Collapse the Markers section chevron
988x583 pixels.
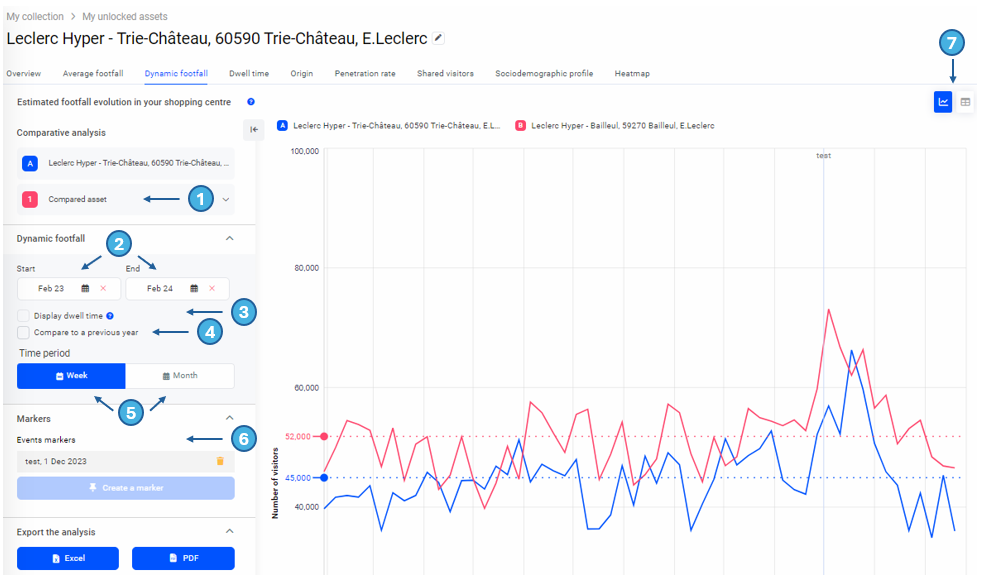229,419
